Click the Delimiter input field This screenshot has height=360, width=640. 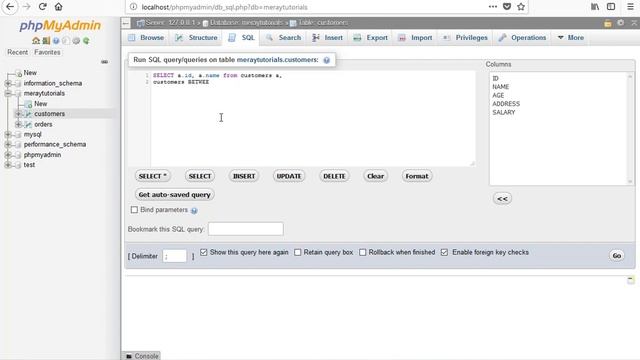click(x=175, y=256)
